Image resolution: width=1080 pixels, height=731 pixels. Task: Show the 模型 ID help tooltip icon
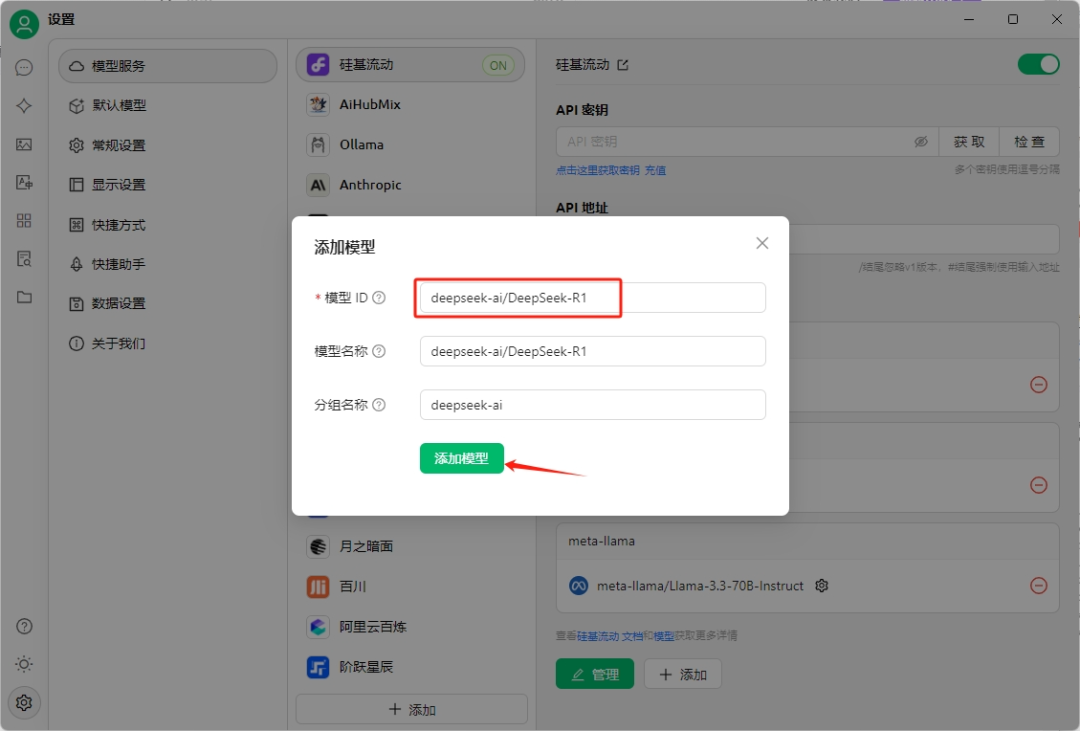point(379,298)
